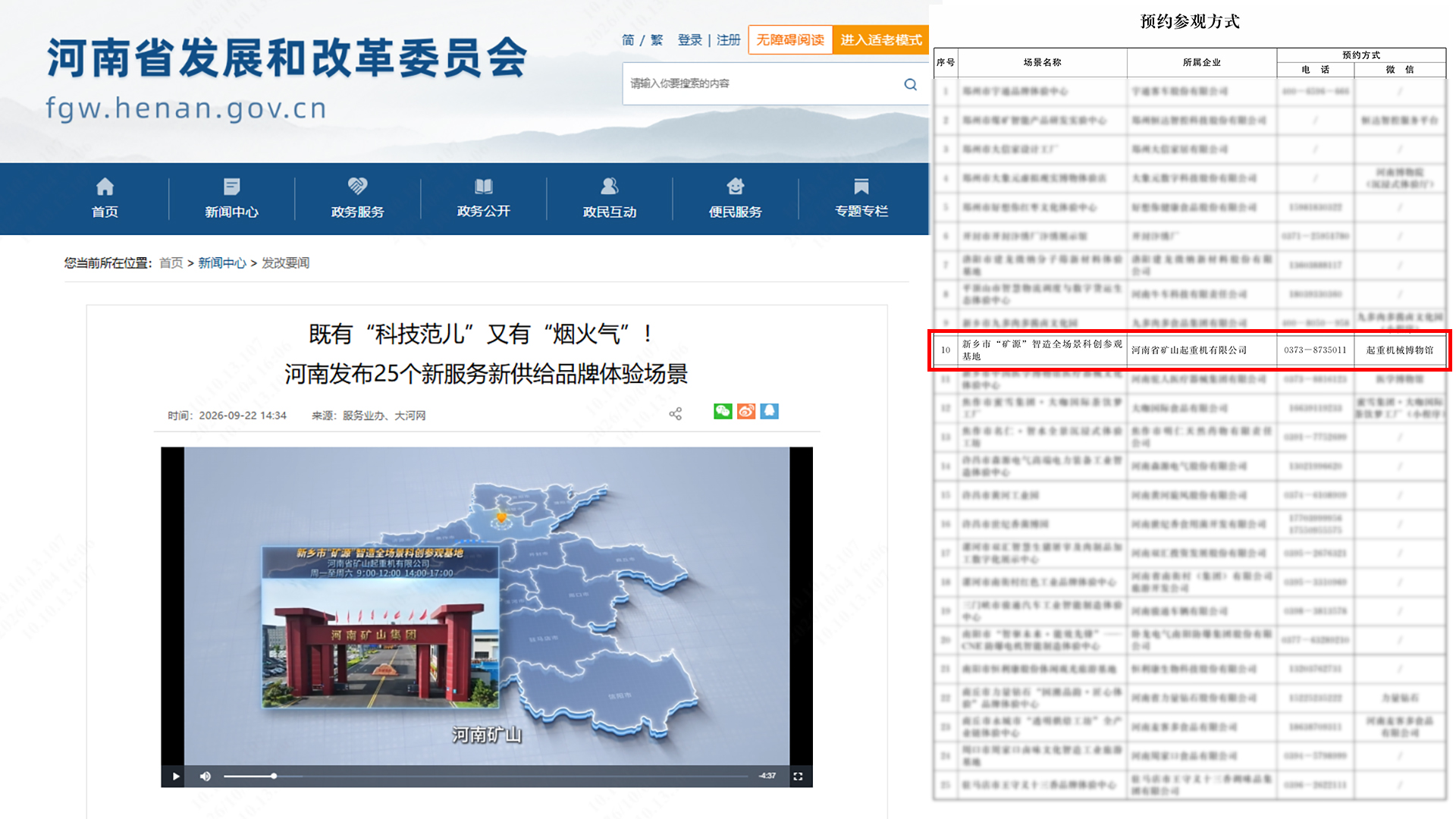The height and width of the screenshot is (819, 1456).
Task: Click the timestamp 2026-09-22 14:34
Action: tap(243, 416)
